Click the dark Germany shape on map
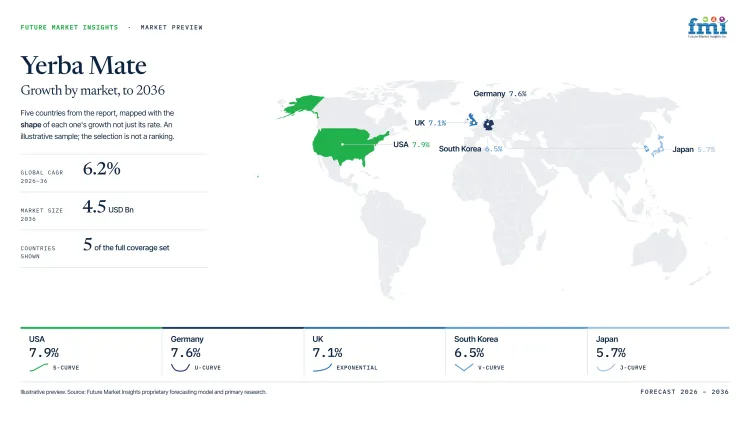Viewport: 750px width, 421px height. click(x=488, y=124)
